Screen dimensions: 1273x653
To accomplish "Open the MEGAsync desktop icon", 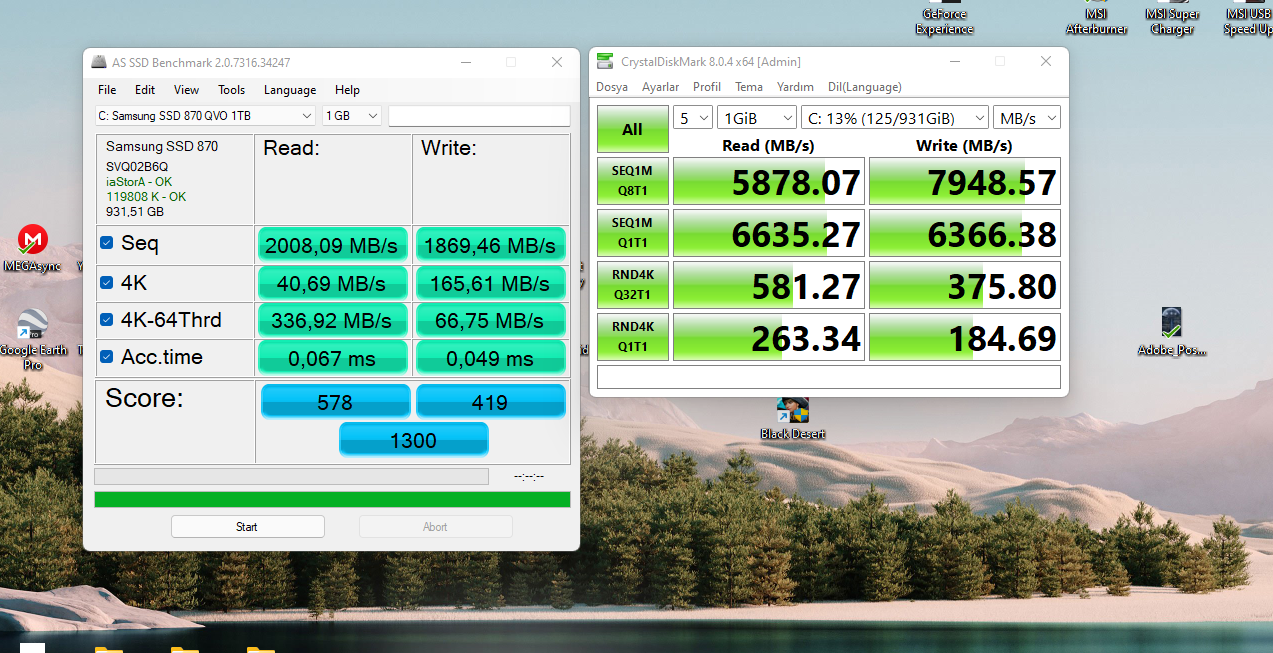I will (x=32, y=242).
